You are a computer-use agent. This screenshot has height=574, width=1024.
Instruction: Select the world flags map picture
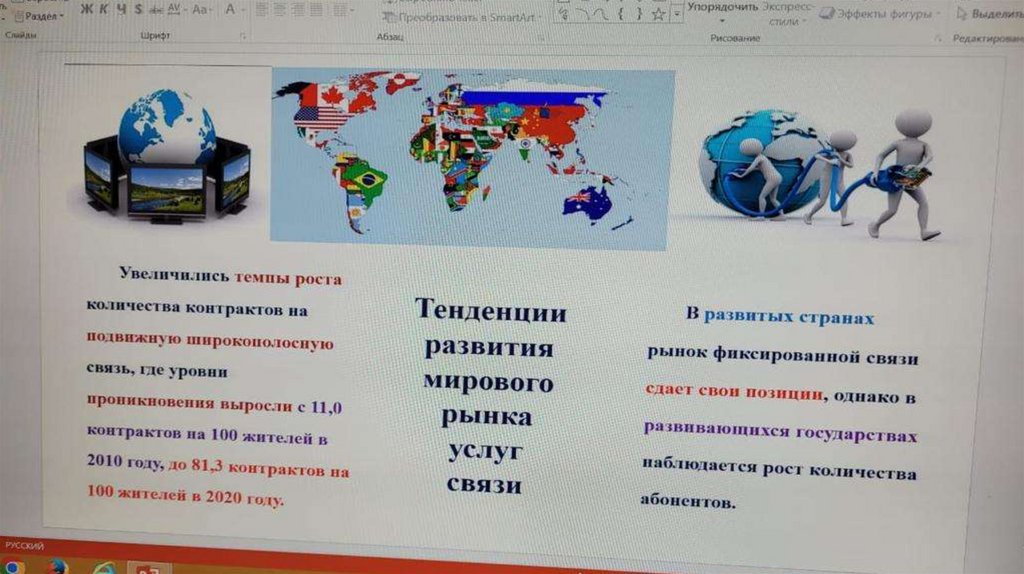point(472,159)
